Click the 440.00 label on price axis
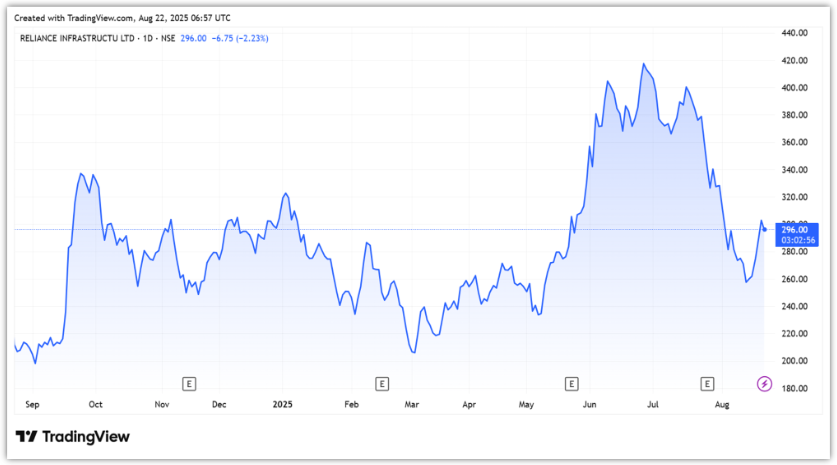 (794, 33)
